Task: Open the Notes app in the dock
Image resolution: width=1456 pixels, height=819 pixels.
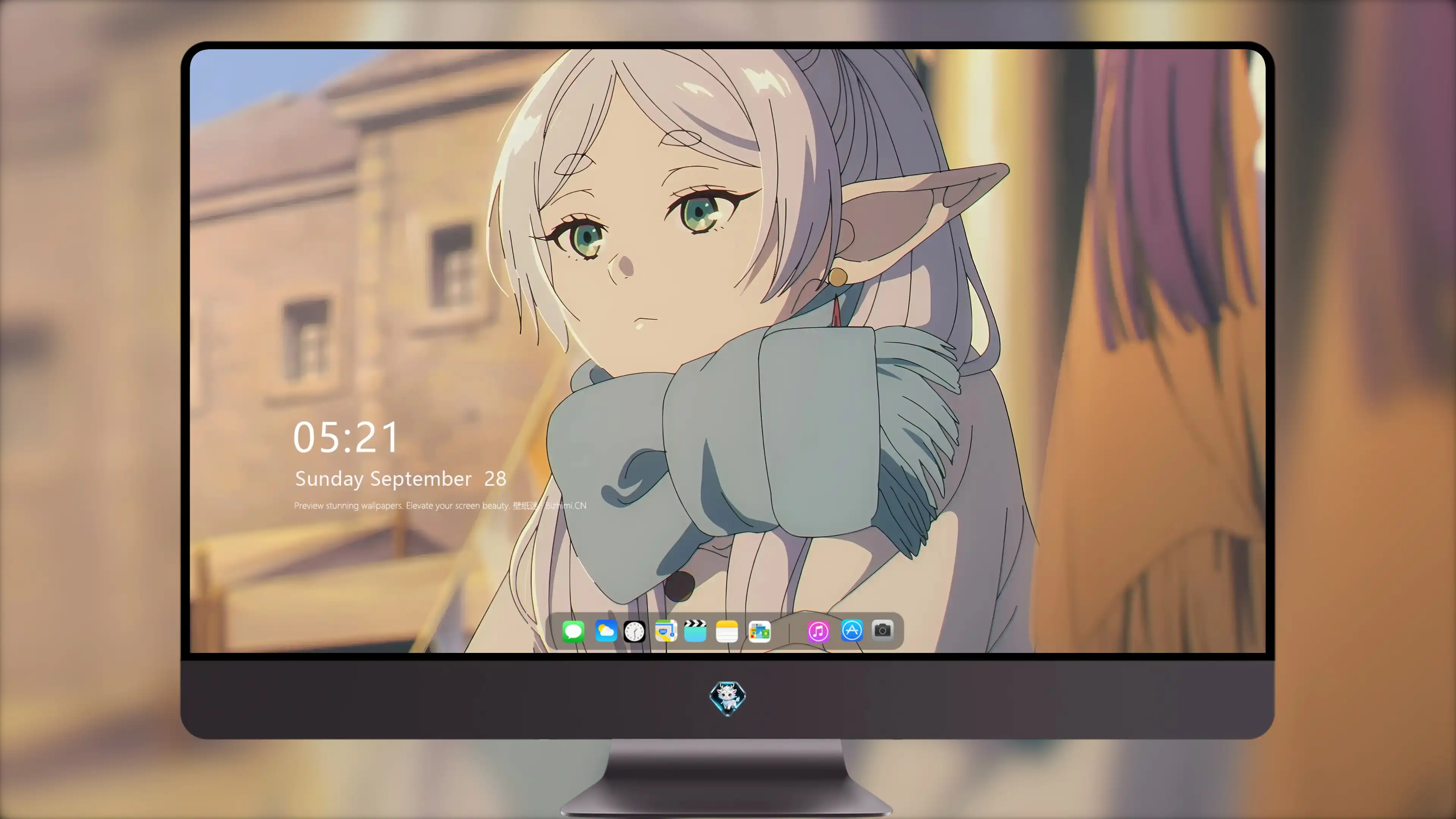Action: point(727,631)
